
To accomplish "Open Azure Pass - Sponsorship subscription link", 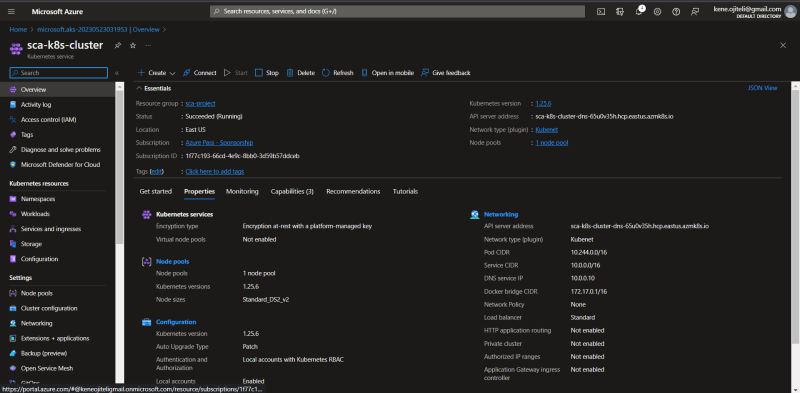I will pos(219,143).
